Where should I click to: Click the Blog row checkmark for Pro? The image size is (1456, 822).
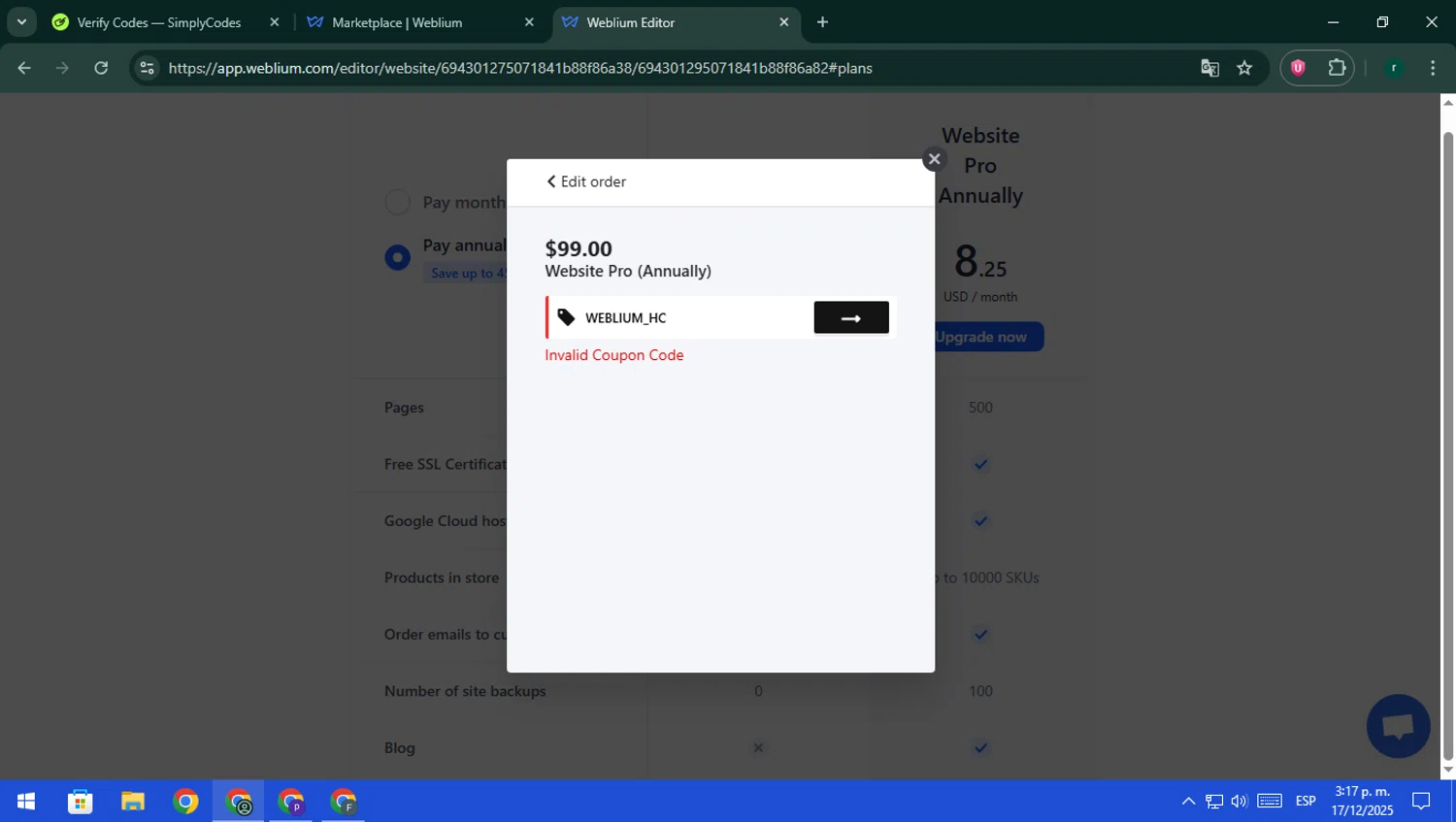coord(980,747)
